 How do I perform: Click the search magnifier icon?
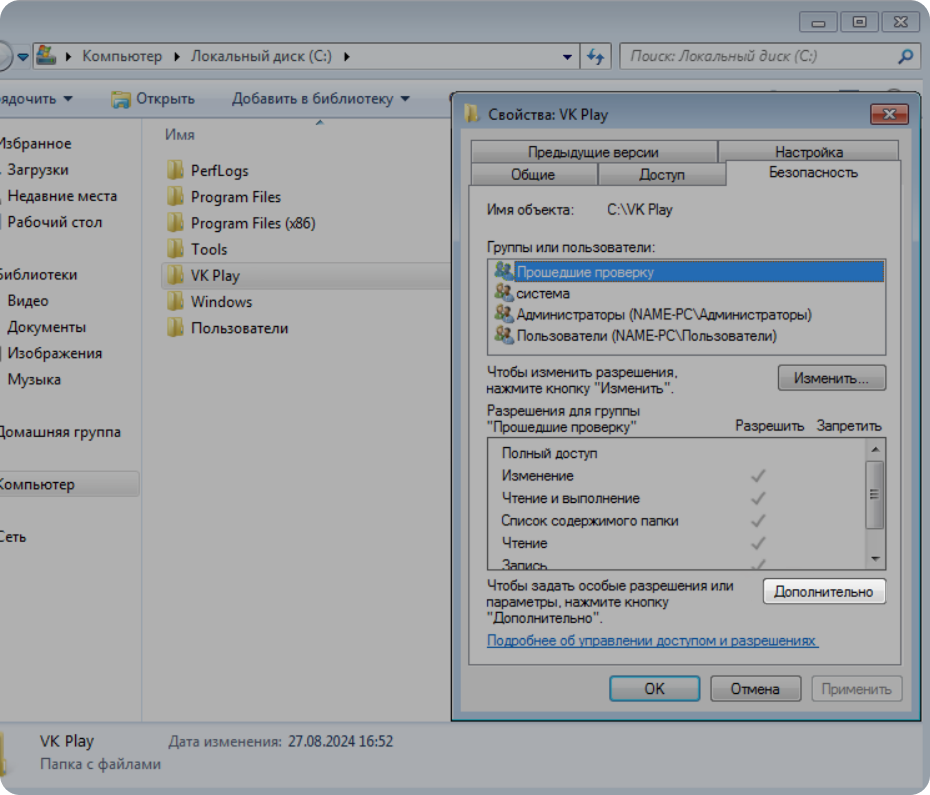905,57
